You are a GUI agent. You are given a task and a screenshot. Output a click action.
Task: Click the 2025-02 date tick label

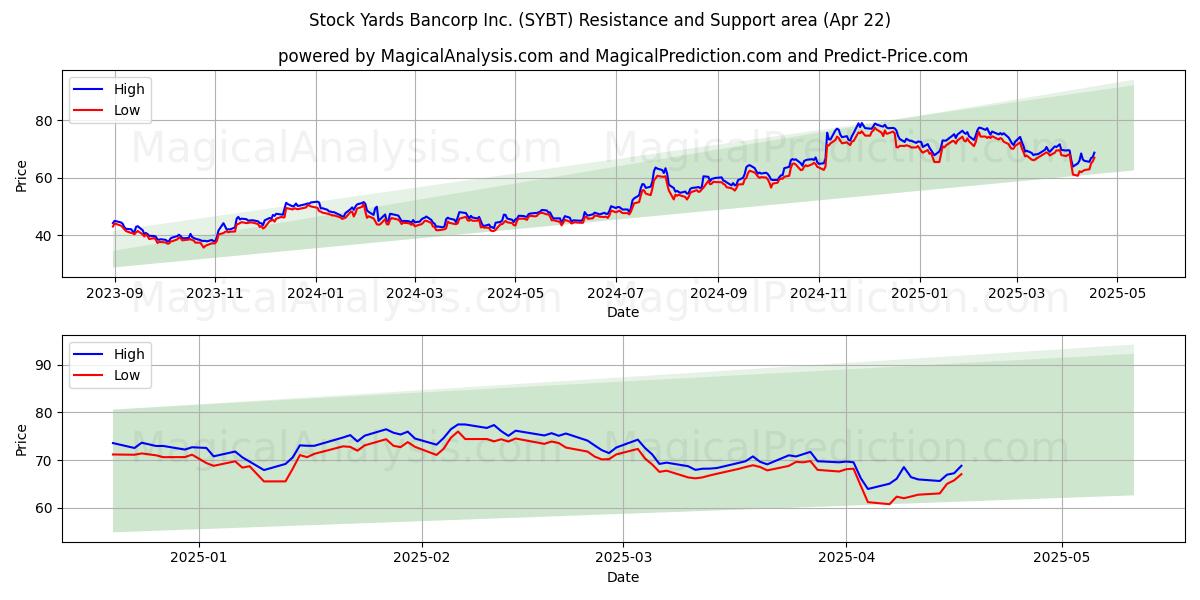(422, 558)
